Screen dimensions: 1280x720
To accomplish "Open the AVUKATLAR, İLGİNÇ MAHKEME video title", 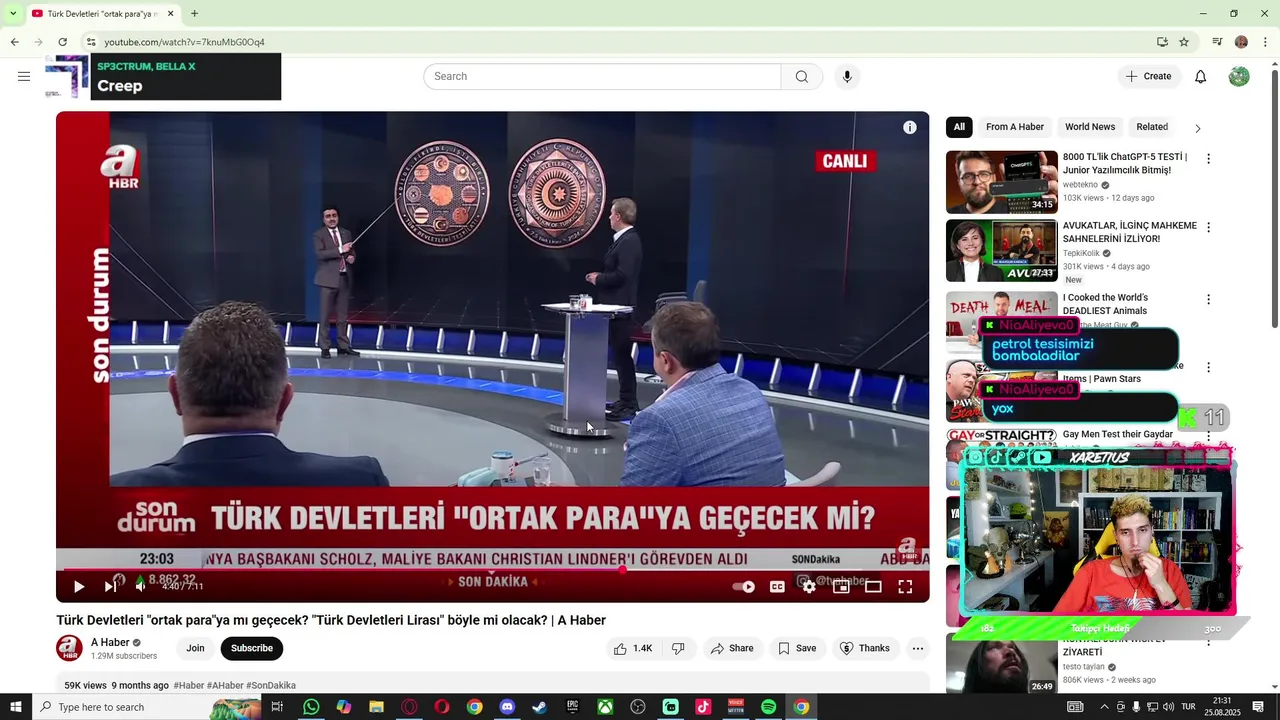I will tap(1130, 232).
